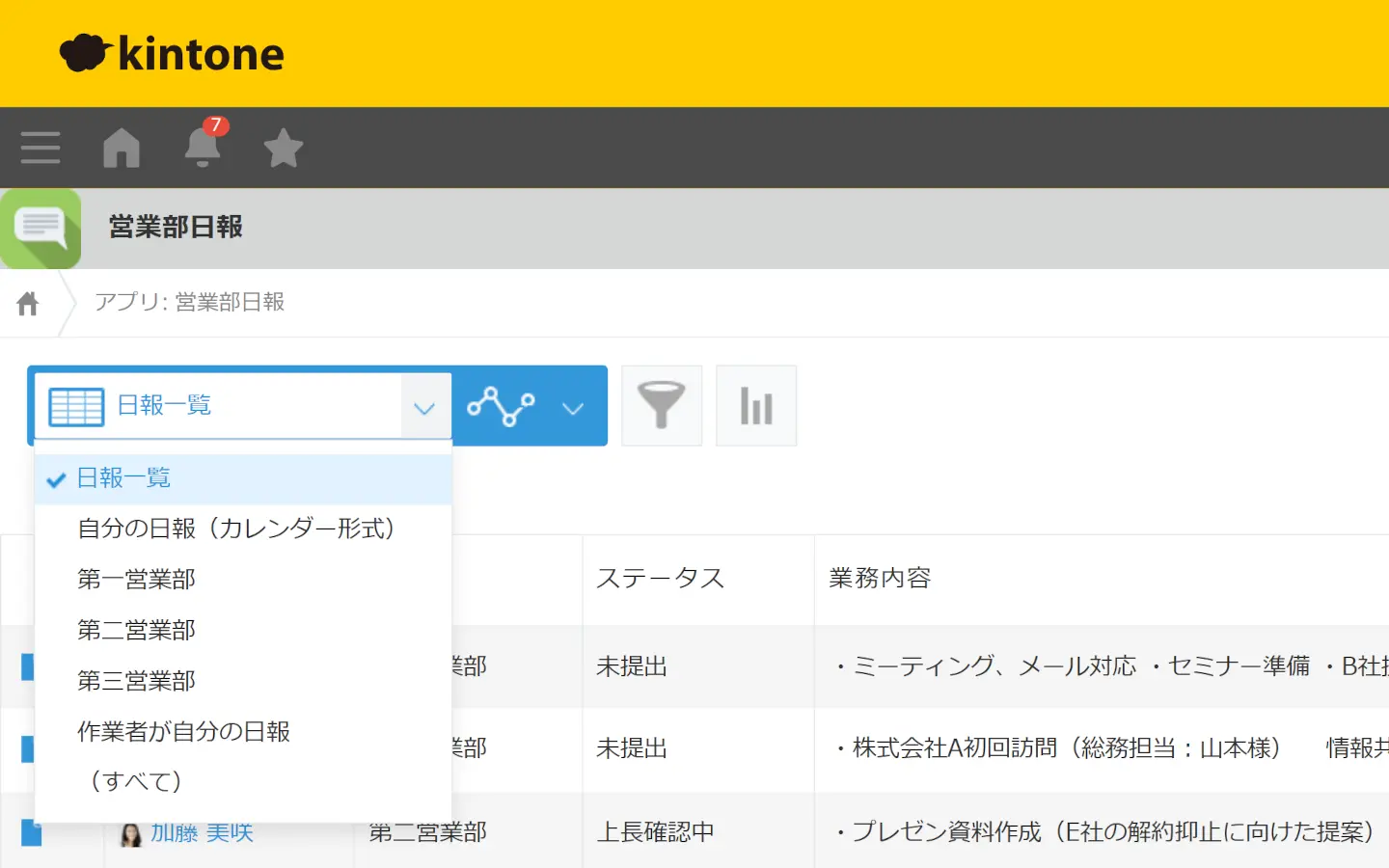Open the favorites star icon

coord(284,148)
